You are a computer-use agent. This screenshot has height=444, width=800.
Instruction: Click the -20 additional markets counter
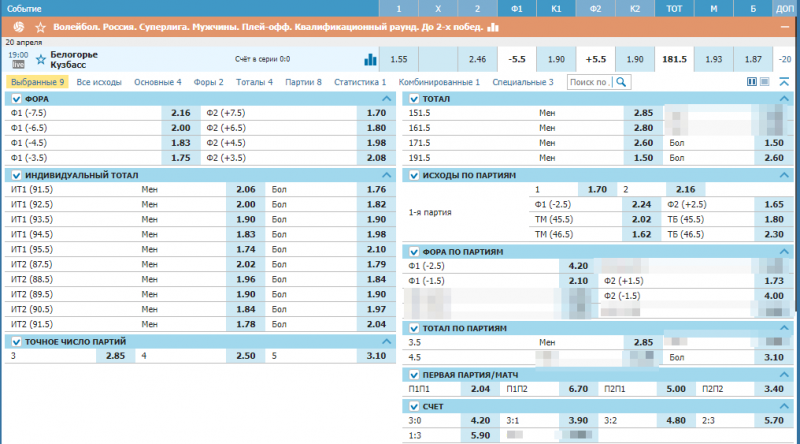pyautogui.click(x=785, y=60)
